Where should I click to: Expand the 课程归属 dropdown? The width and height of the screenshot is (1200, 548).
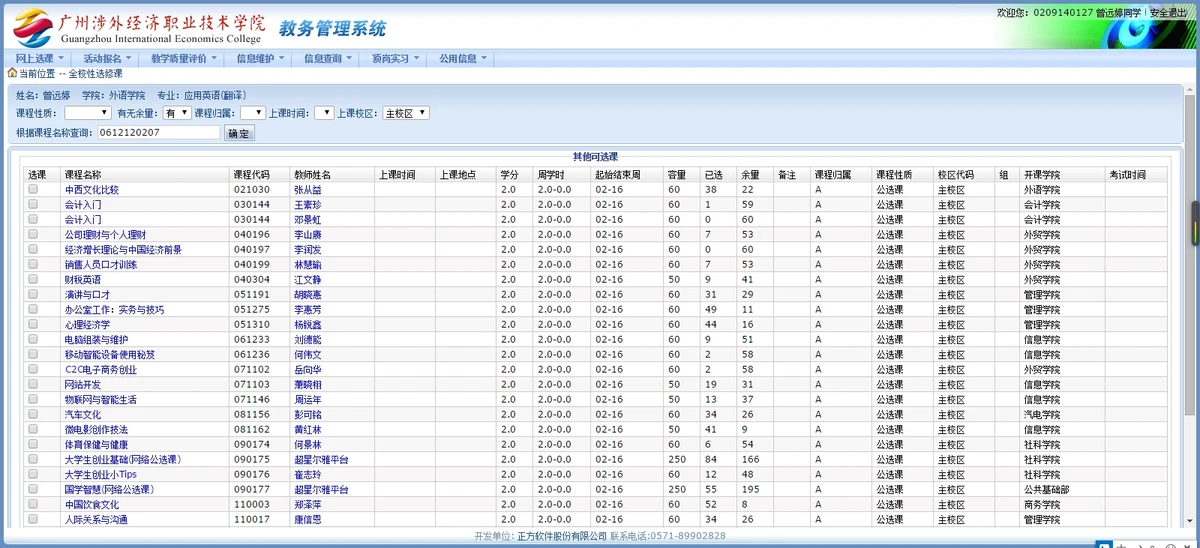[252, 113]
